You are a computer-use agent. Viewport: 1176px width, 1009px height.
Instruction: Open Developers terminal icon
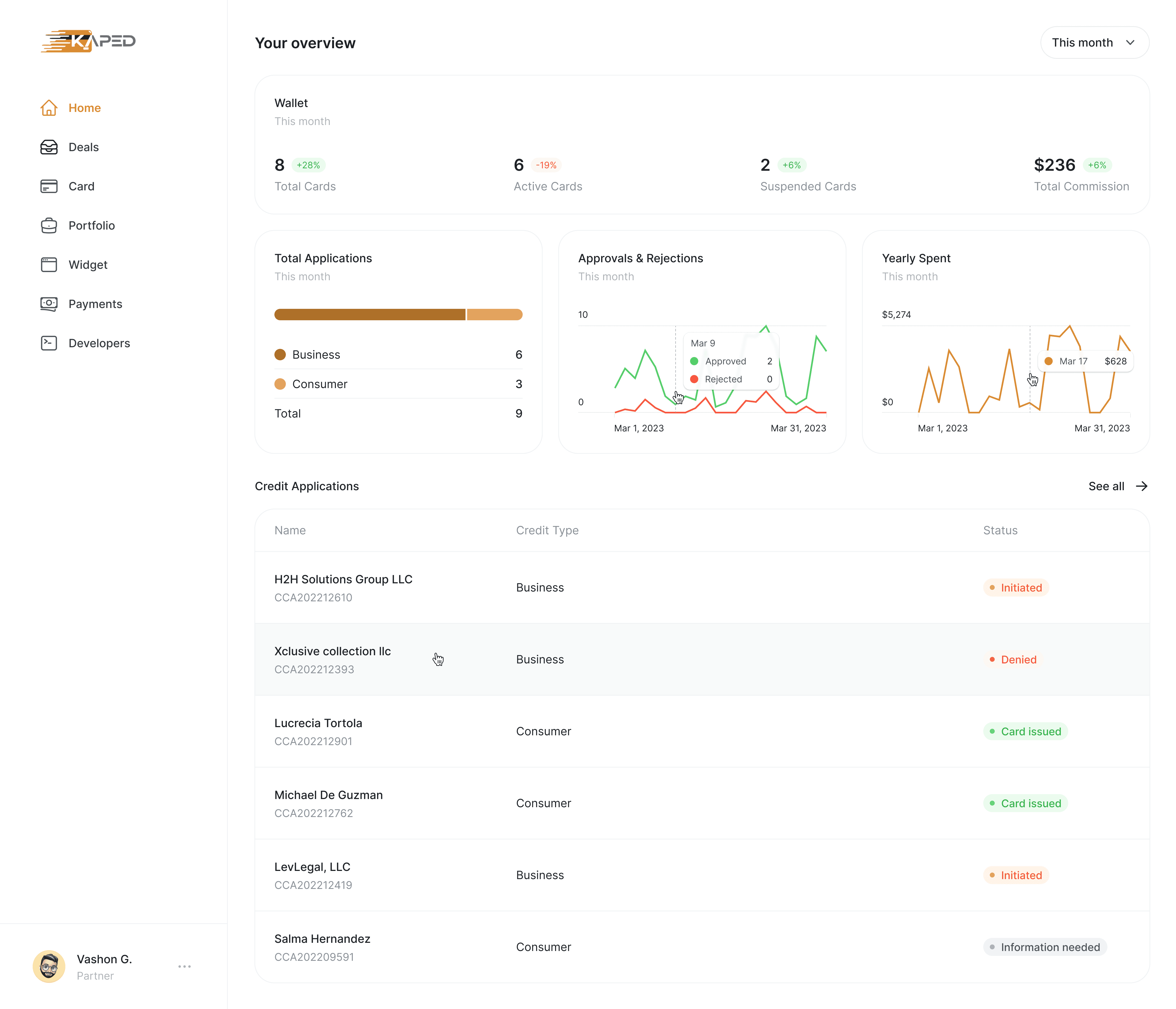point(49,343)
